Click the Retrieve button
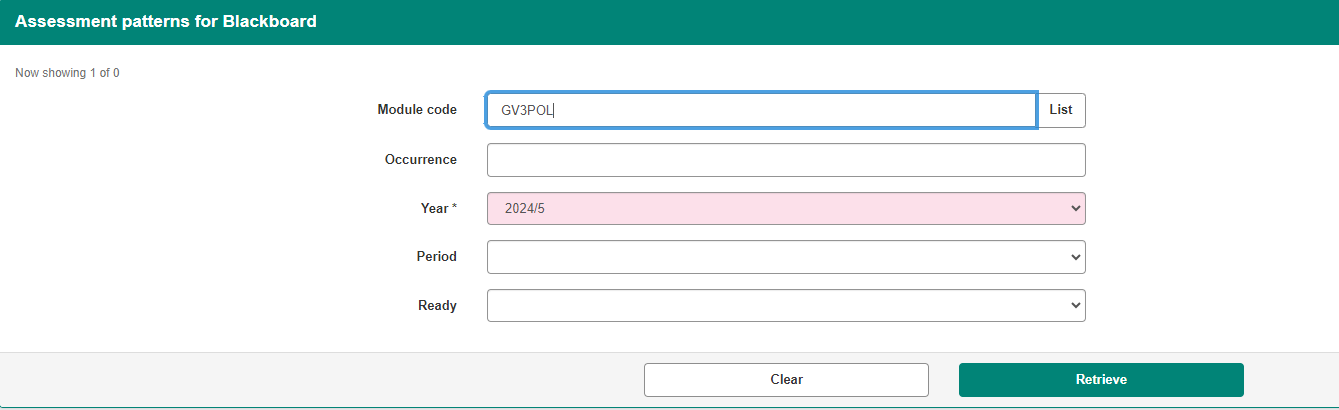 [x=1101, y=380]
